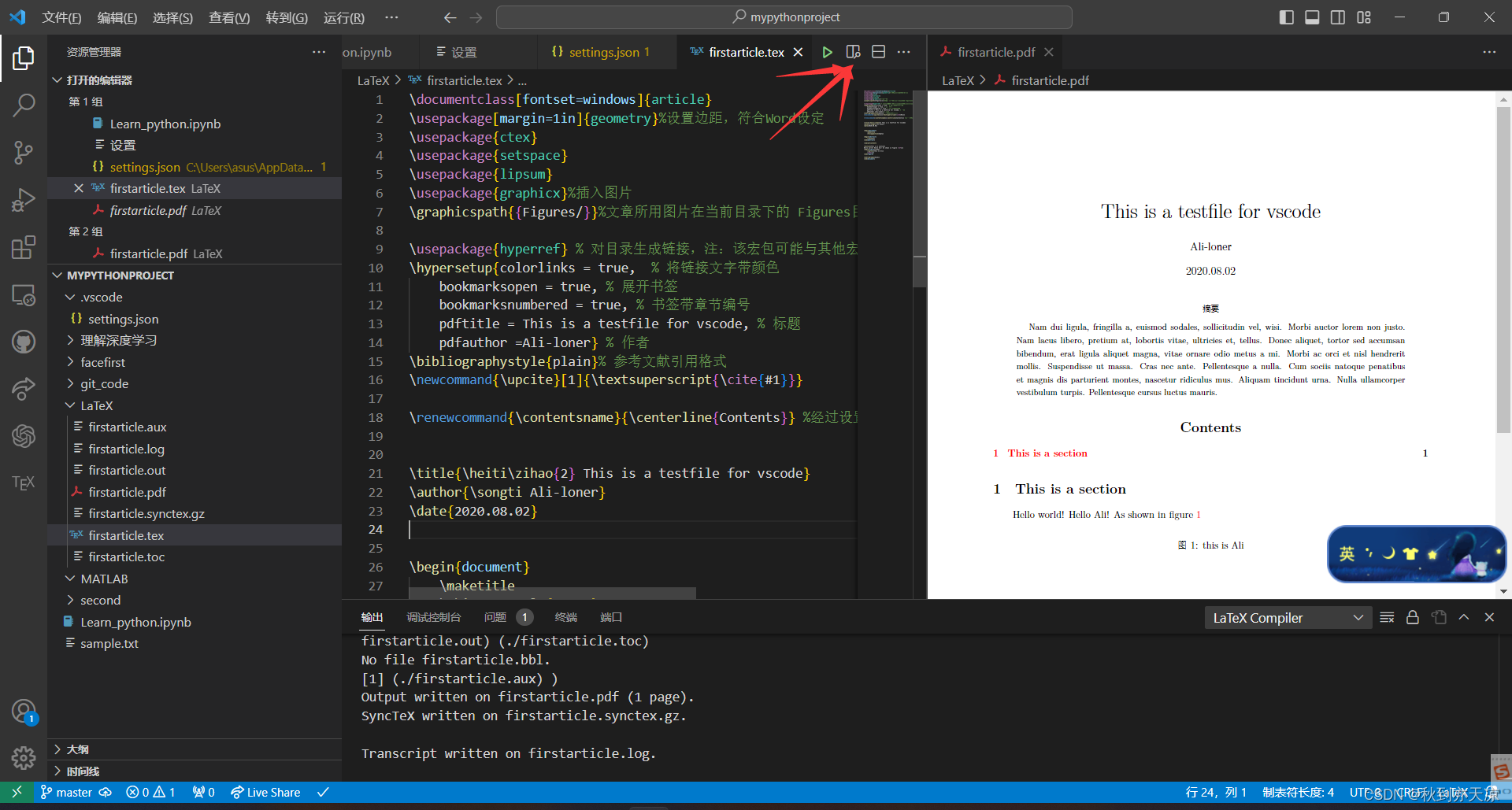
Task: Click the 行 24, 列 1 cursor position
Action: pos(1216,792)
